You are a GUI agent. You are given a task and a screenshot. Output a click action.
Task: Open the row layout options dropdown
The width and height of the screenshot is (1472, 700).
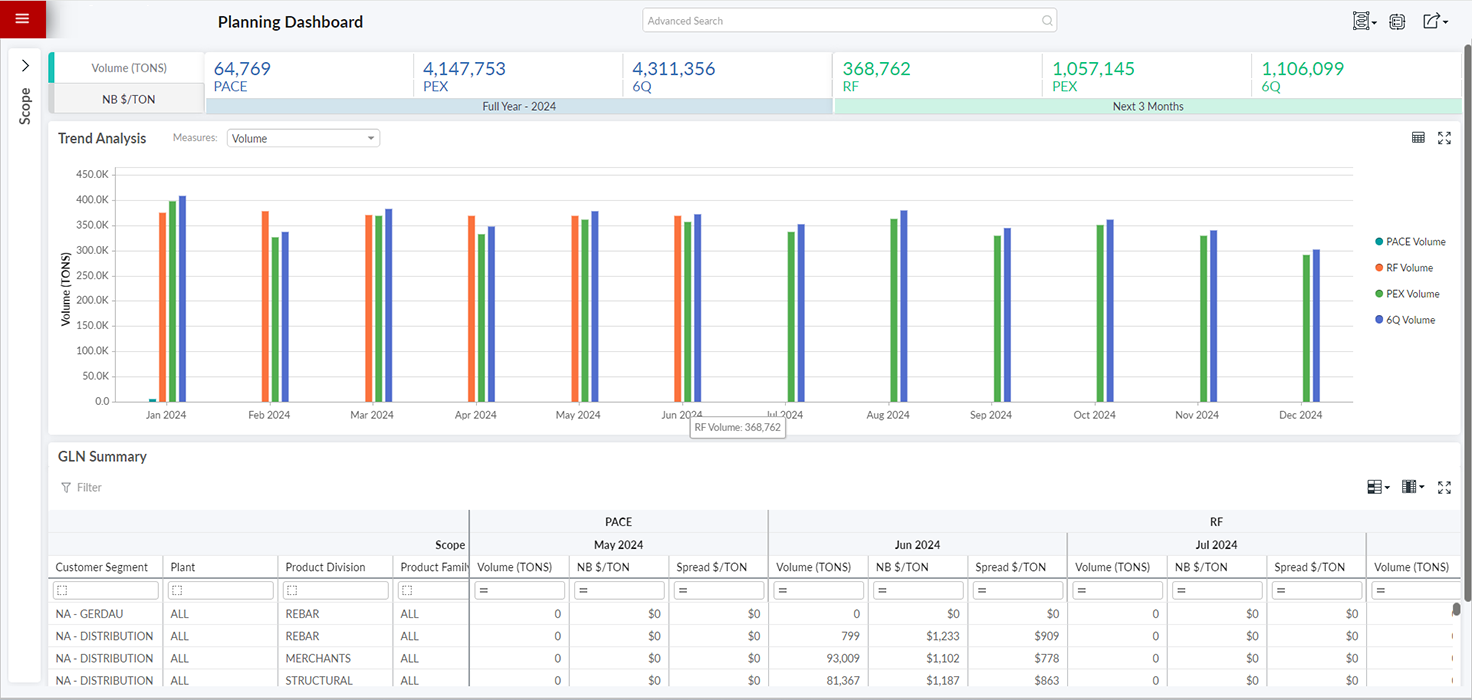[x=1378, y=487]
